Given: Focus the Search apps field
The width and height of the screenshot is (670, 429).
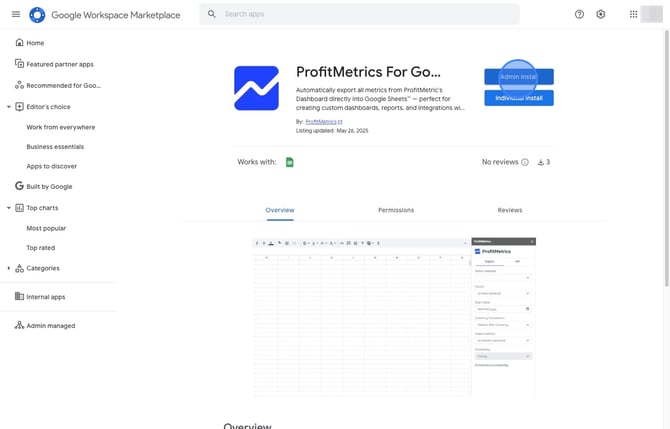Looking at the screenshot, I should pyautogui.click(x=359, y=14).
